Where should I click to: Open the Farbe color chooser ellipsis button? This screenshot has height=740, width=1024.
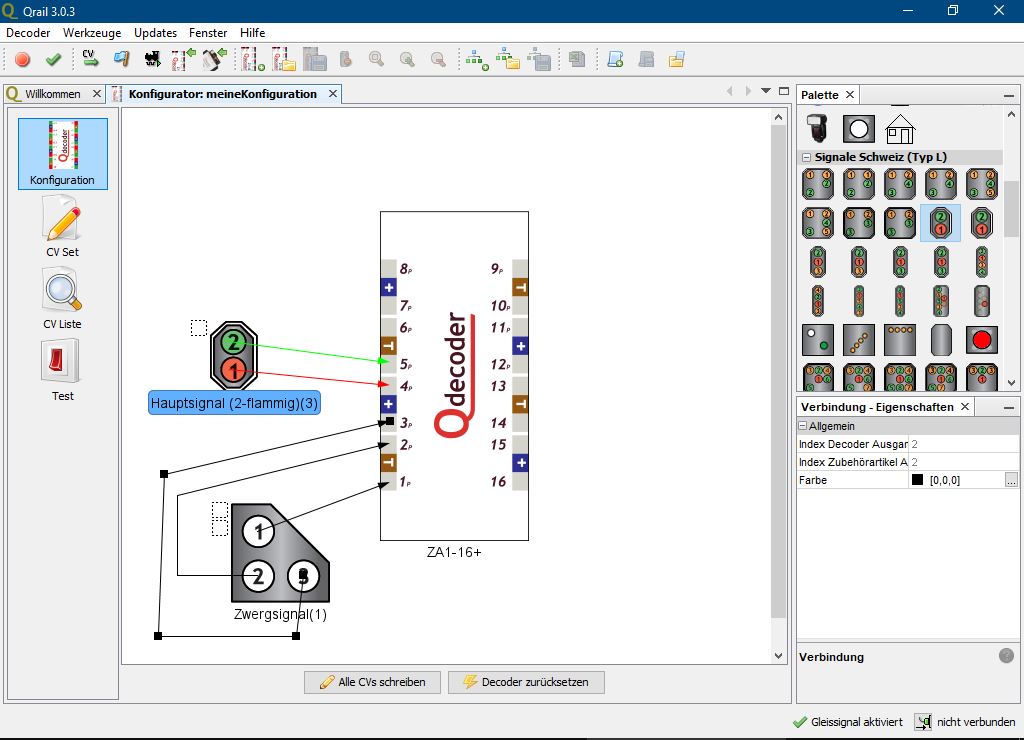click(x=1011, y=480)
